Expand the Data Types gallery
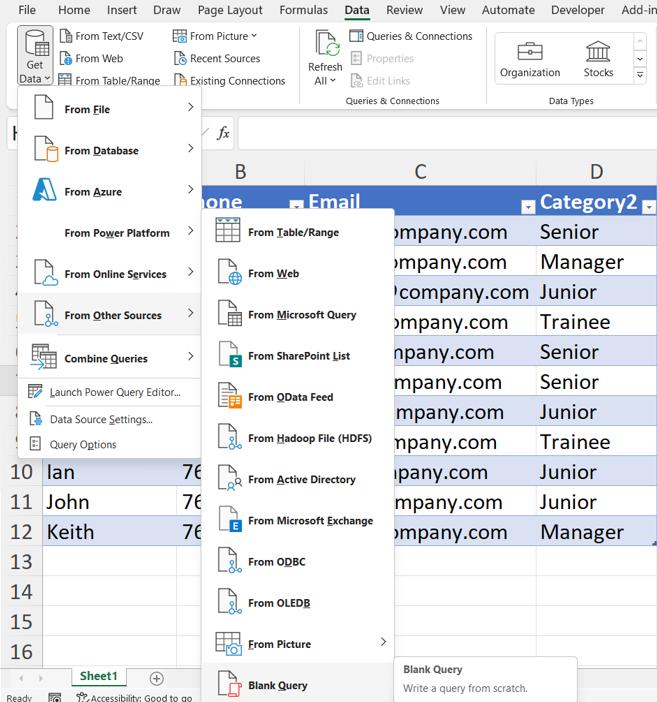657x702 pixels. [x=640, y=75]
